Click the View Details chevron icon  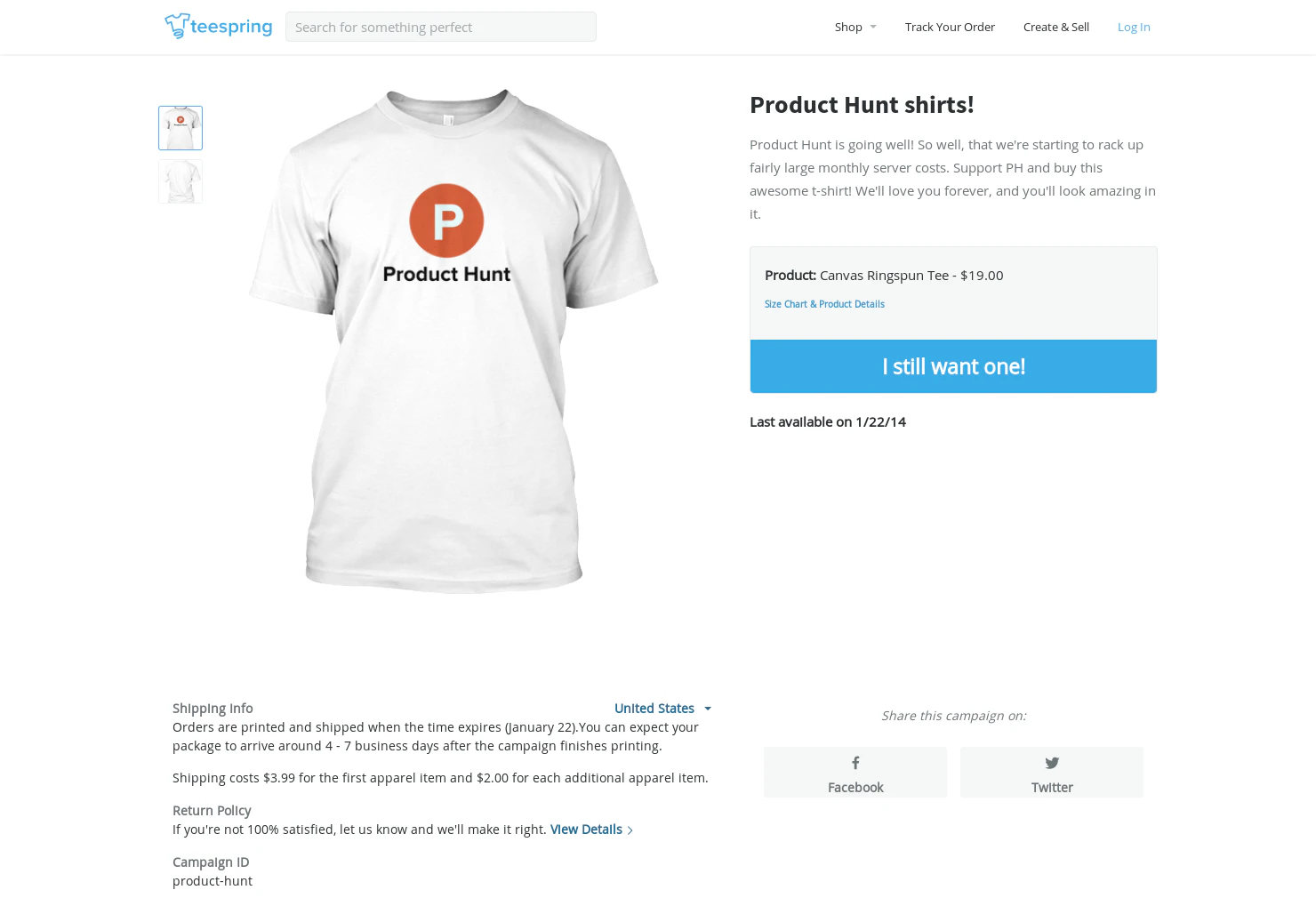click(x=630, y=830)
